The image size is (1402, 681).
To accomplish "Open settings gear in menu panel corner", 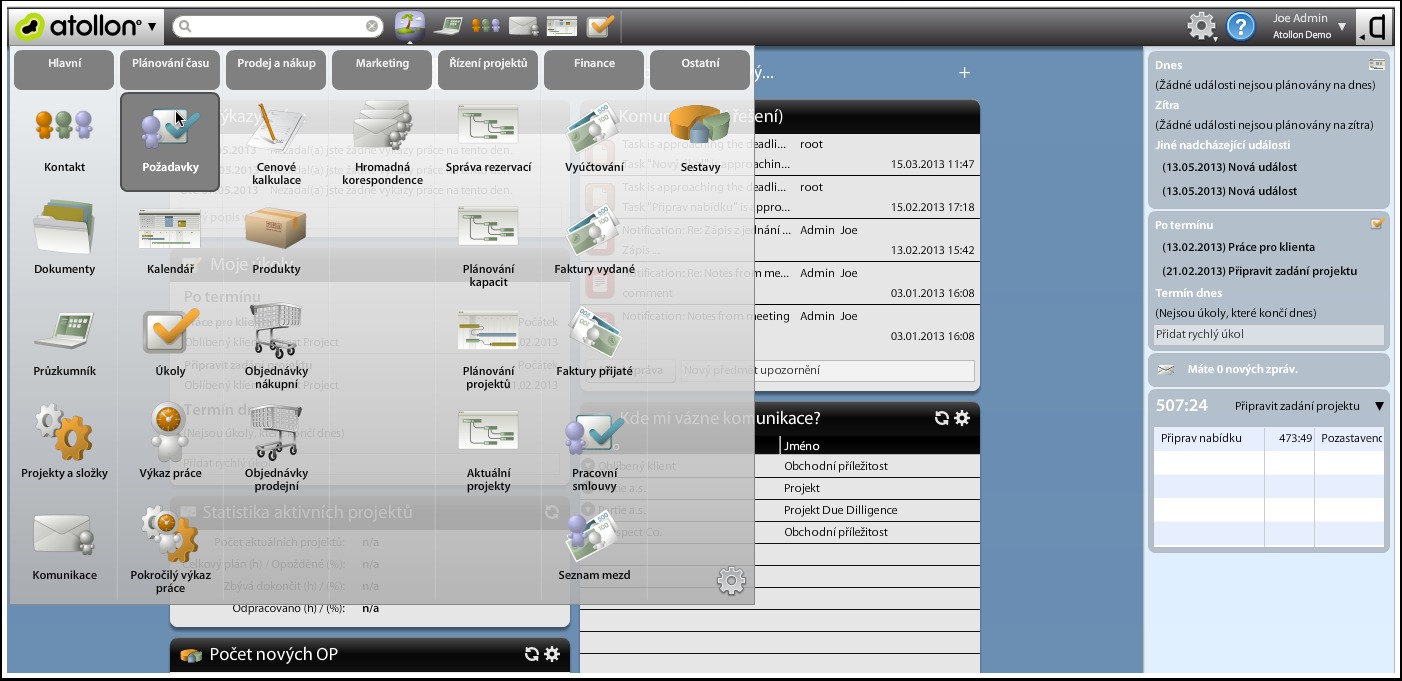I will [x=731, y=580].
